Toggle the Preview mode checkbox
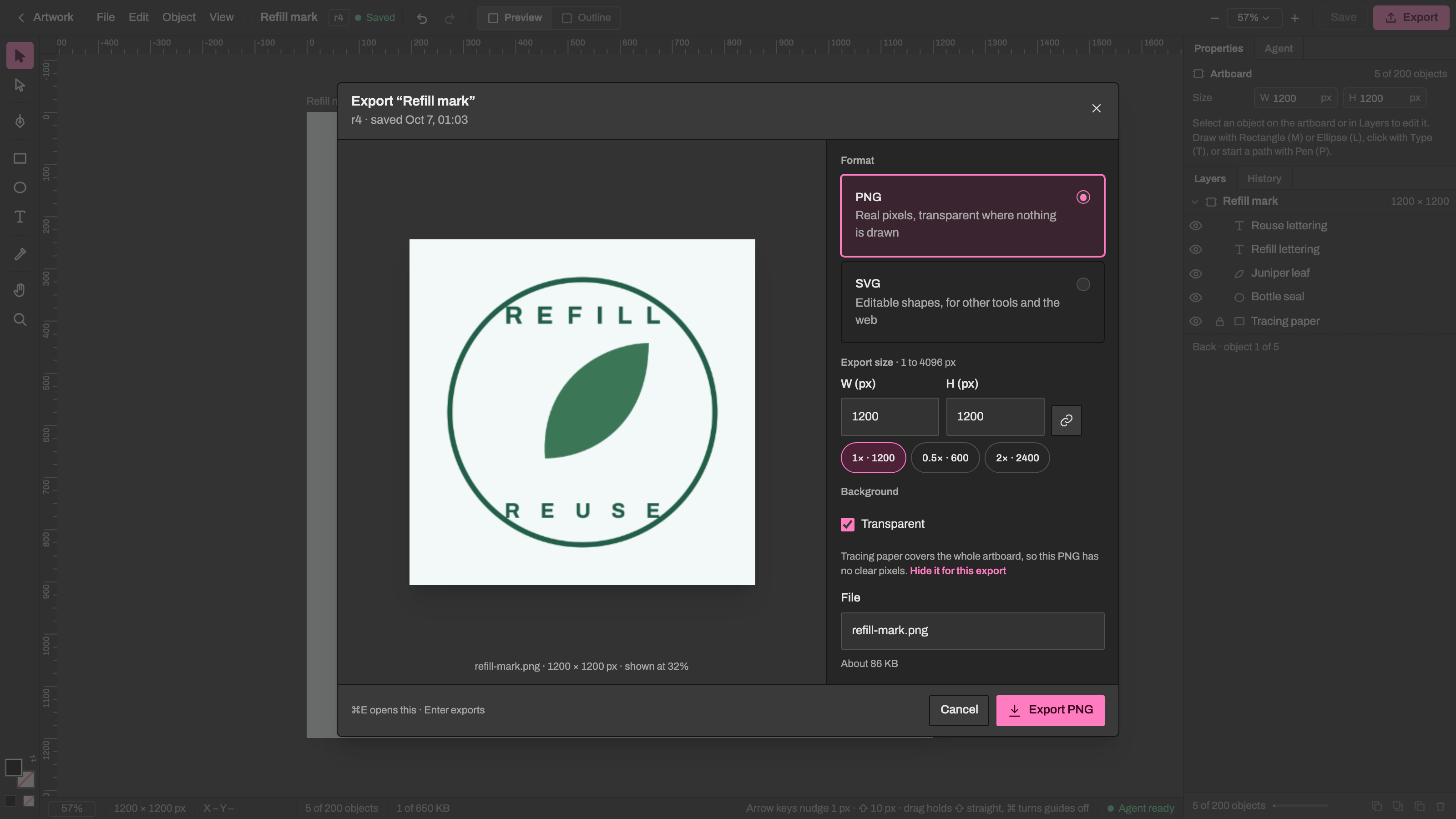This screenshot has width=1456, height=819. click(514, 18)
